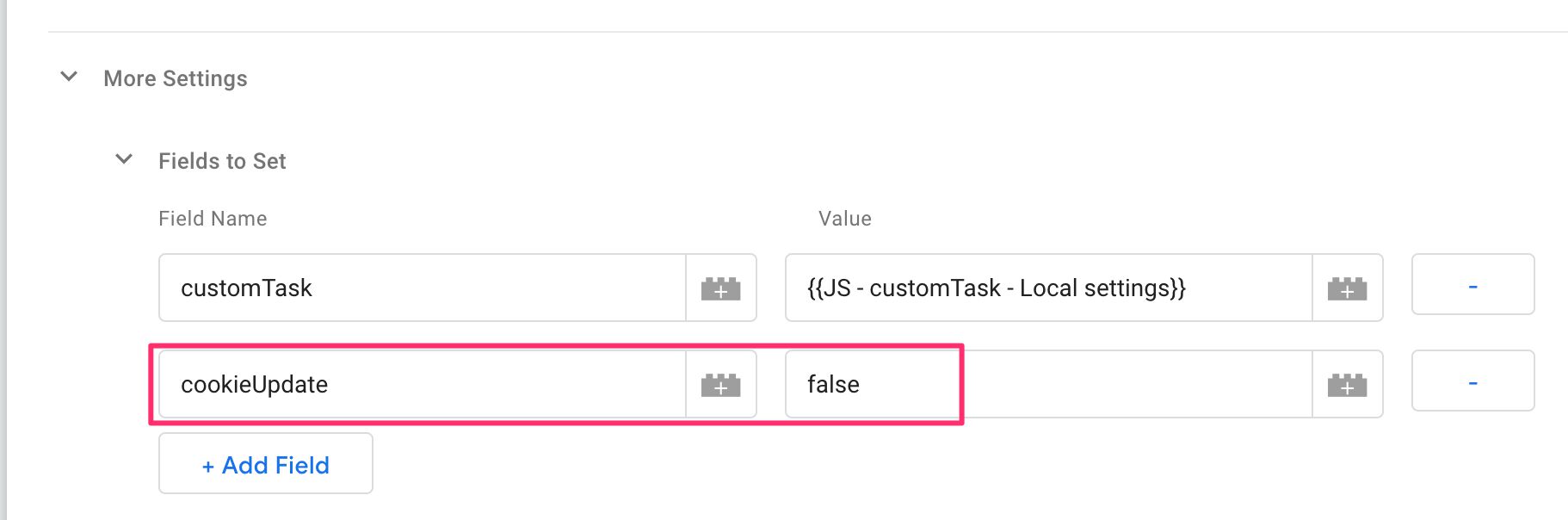Click the Value column label

[845, 219]
